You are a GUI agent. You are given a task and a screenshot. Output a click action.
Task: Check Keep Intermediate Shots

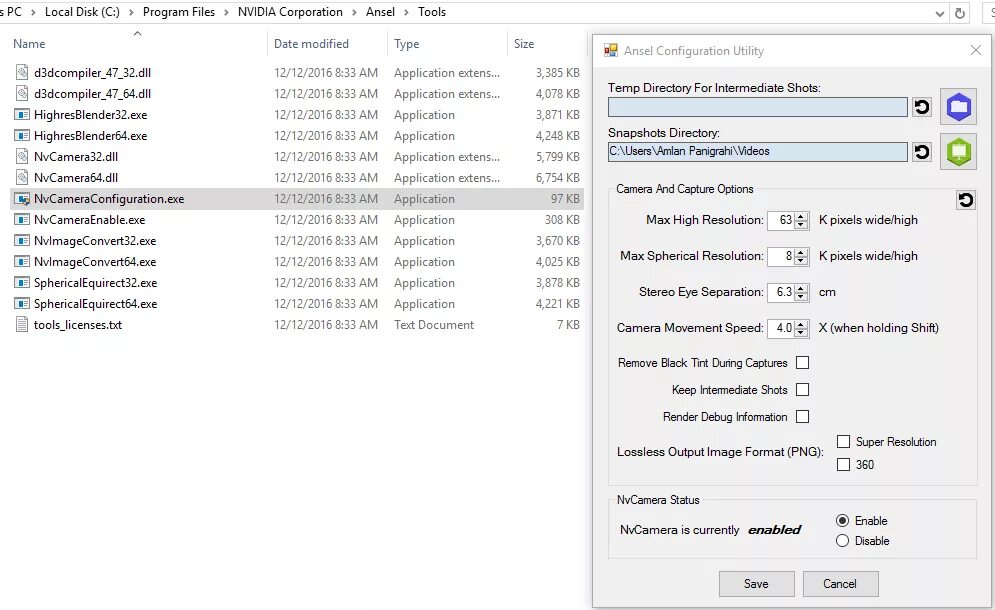[803, 390]
